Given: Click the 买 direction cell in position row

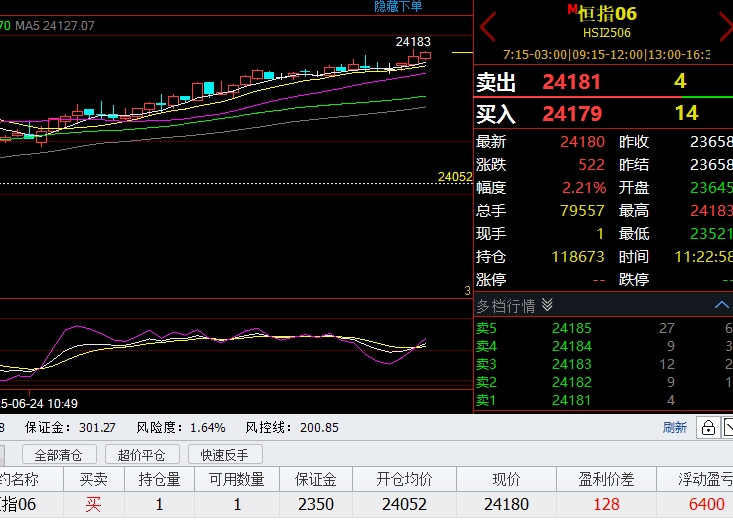Looking at the screenshot, I should (x=93, y=504).
